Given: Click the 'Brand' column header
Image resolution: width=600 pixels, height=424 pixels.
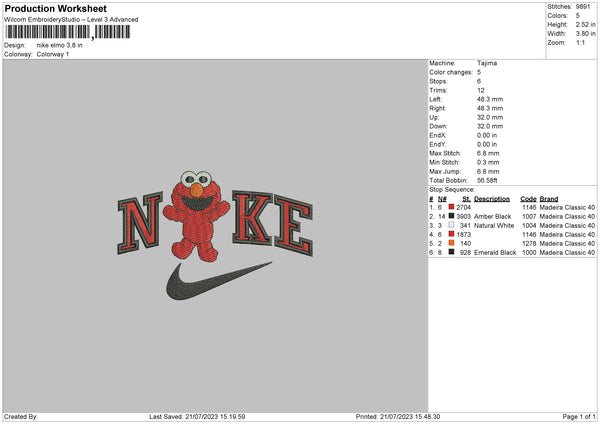Looking at the screenshot, I should [549, 199].
